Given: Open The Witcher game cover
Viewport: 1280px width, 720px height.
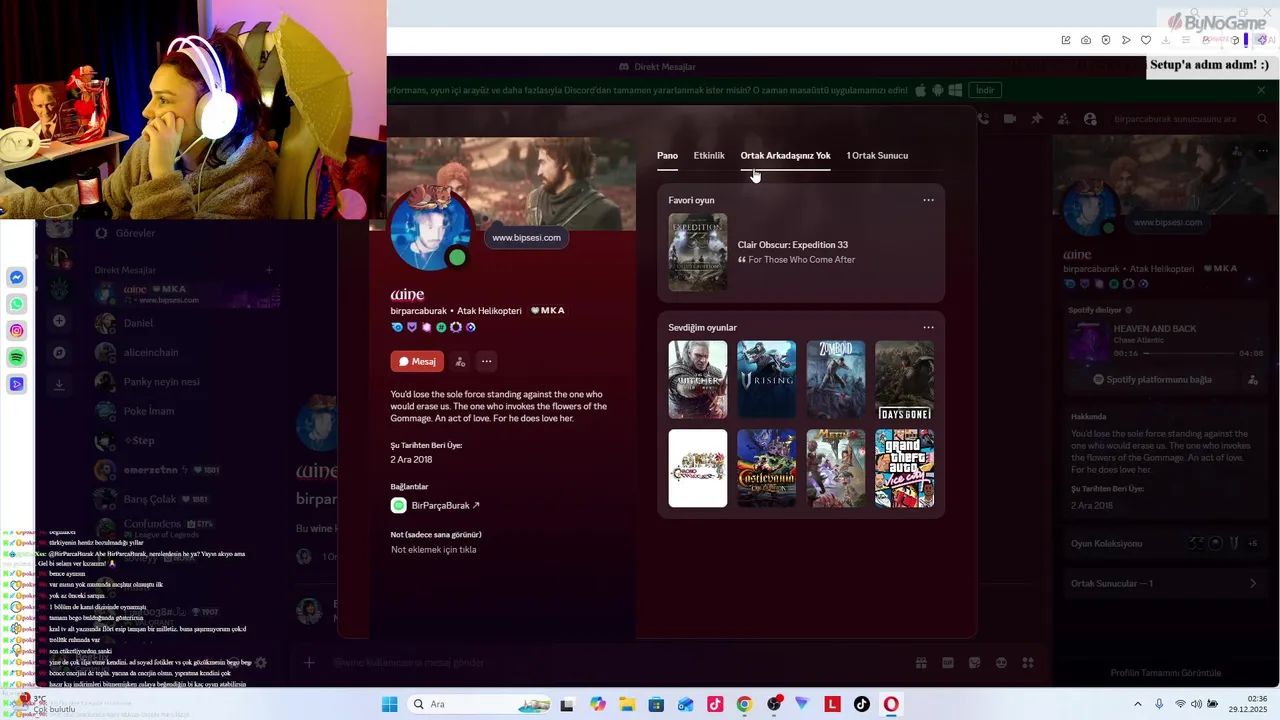Looking at the screenshot, I should pyautogui.click(x=698, y=380).
